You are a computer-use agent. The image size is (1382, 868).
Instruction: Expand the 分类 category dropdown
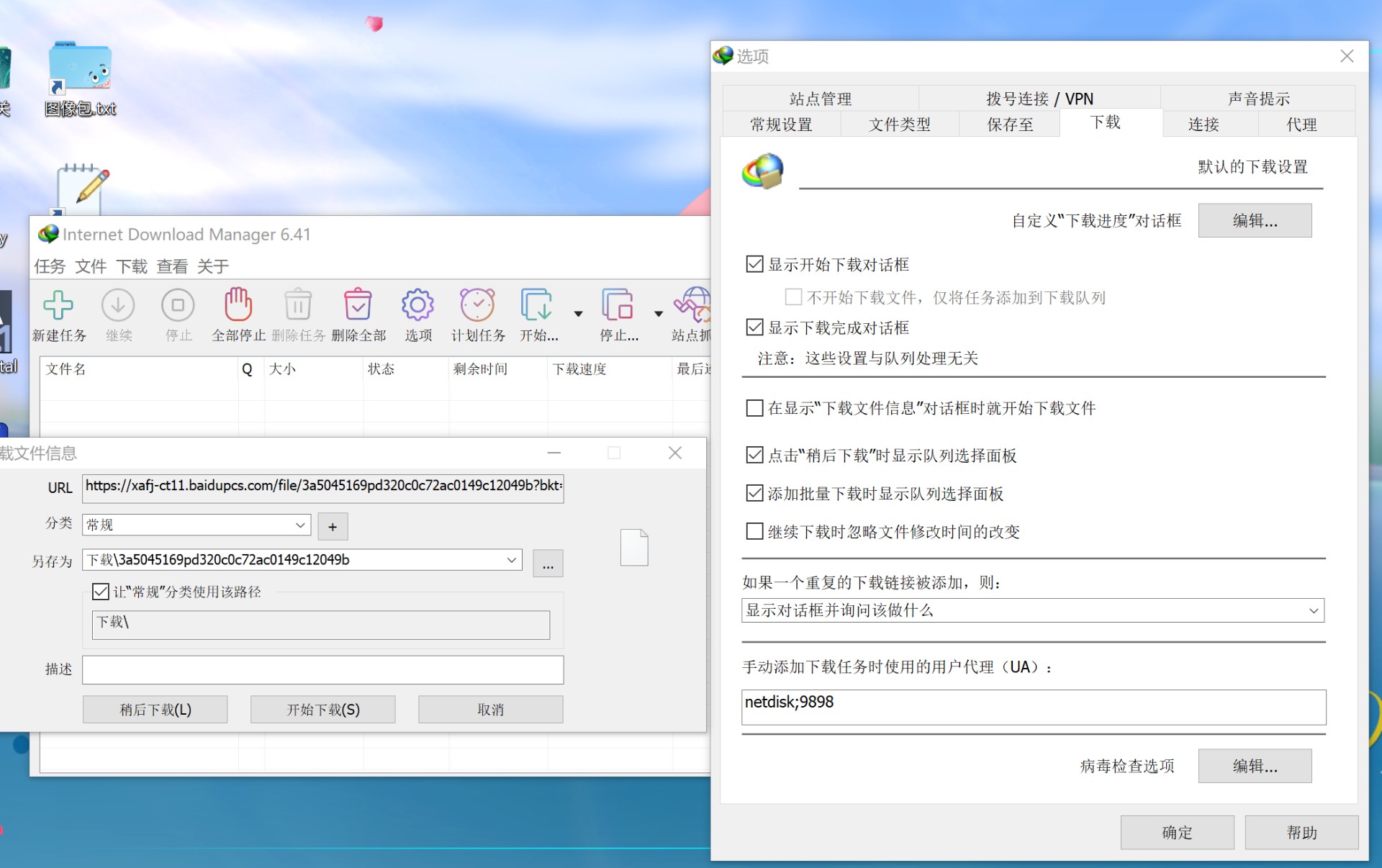pyautogui.click(x=300, y=525)
